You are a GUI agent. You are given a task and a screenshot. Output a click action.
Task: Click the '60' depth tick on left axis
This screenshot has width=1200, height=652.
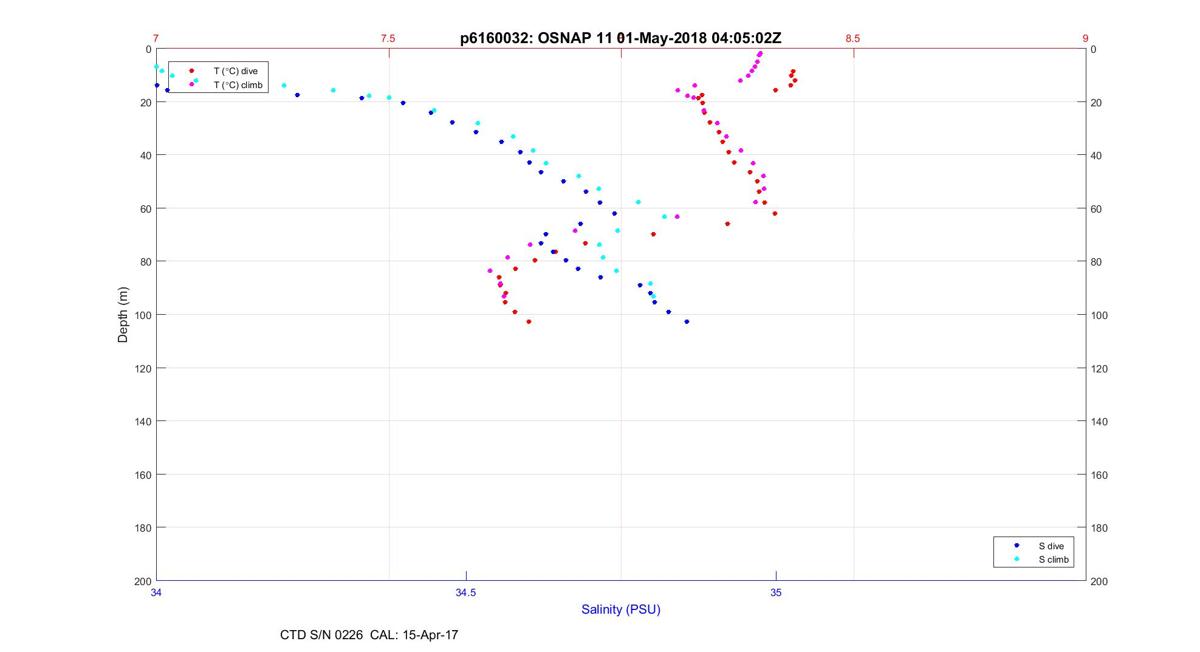tap(145, 209)
